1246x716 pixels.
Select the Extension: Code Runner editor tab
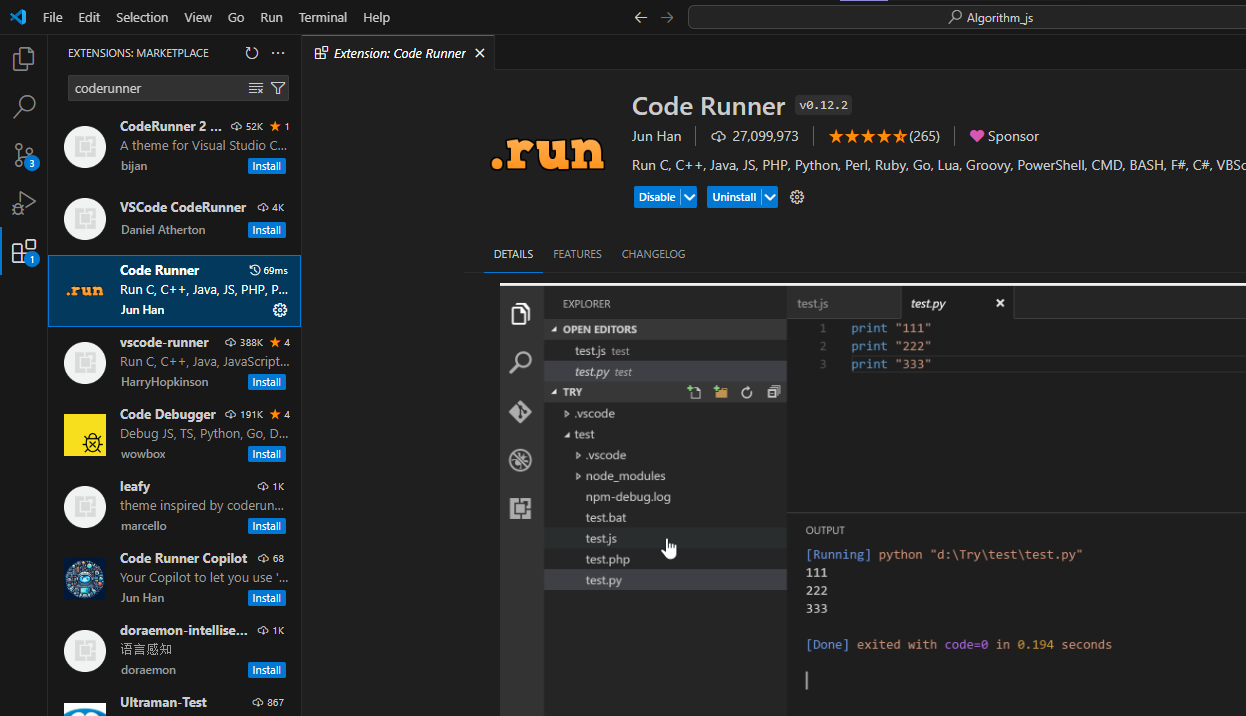tap(399, 53)
